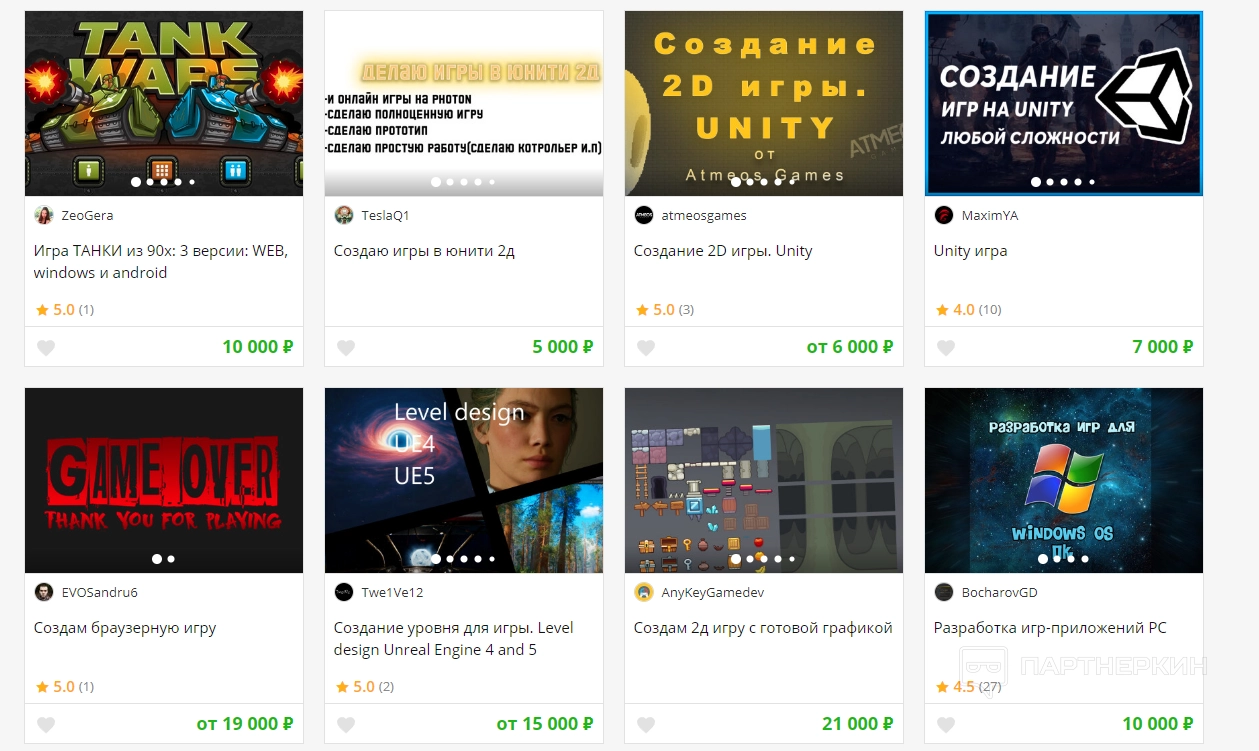Open the MaximYA seller avatar
This screenshot has width=1259, height=751.
click(x=944, y=215)
